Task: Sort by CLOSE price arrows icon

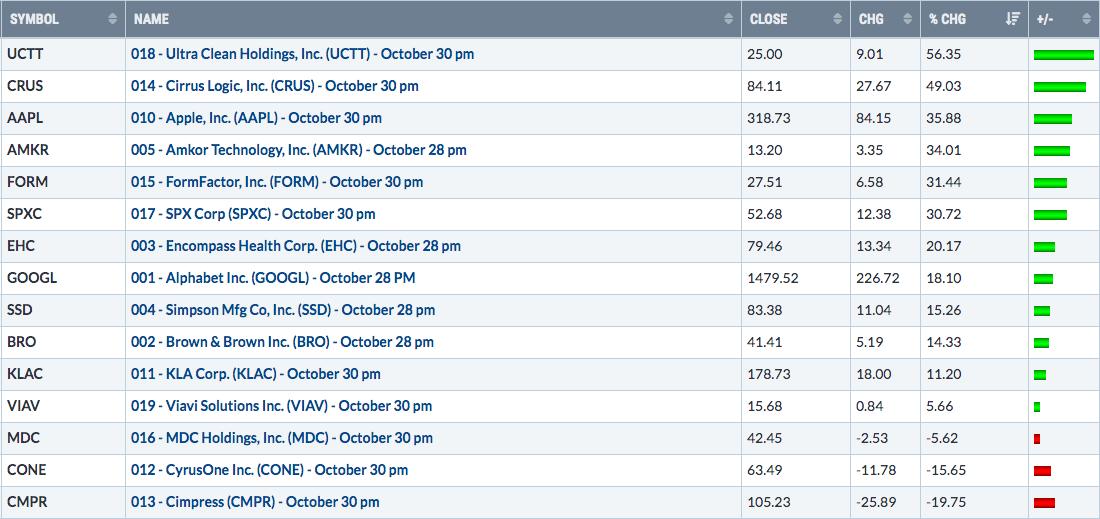Action: [x=838, y=20]
